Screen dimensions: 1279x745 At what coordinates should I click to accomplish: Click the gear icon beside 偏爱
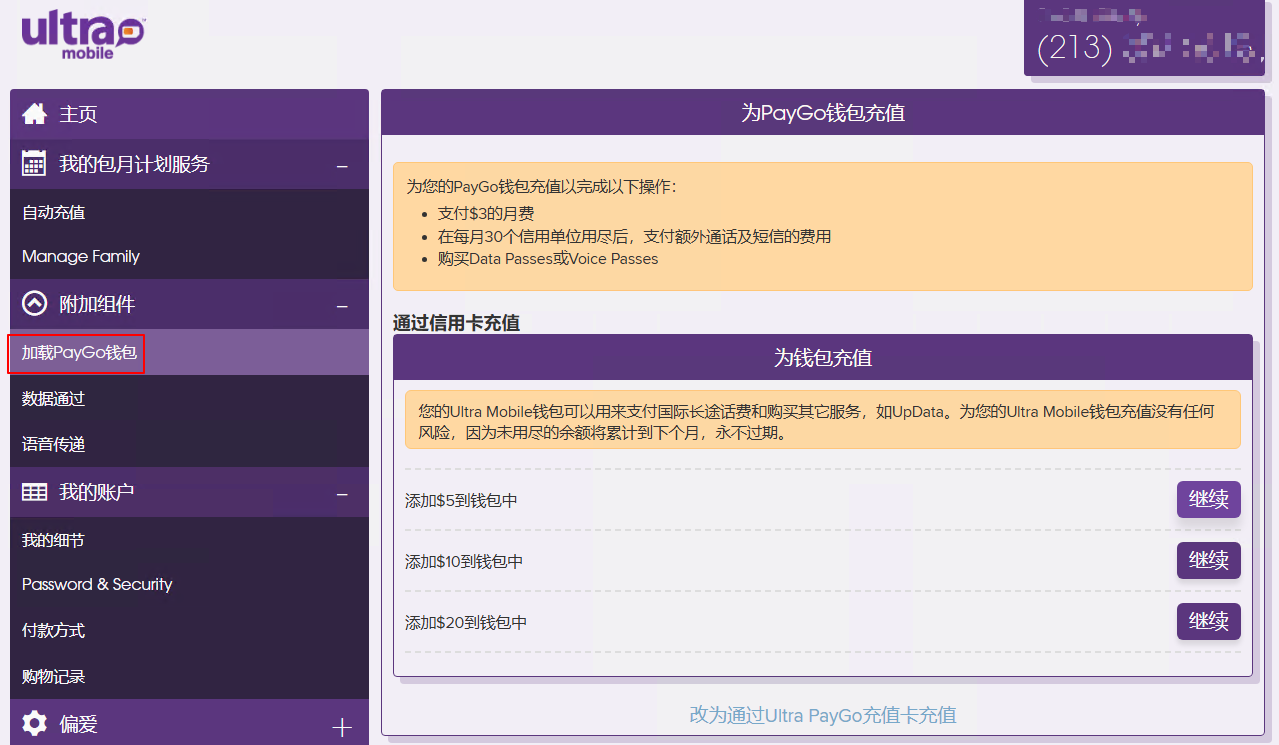pos(35,723)
